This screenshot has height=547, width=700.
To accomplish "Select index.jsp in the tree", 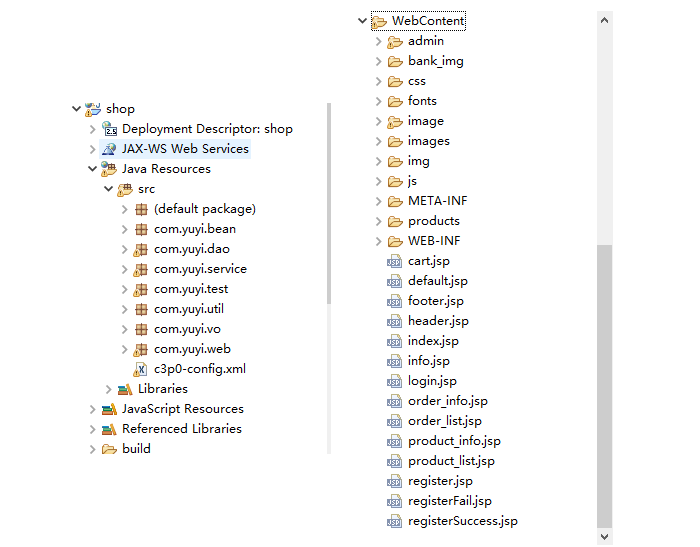I will pos(433,341).
